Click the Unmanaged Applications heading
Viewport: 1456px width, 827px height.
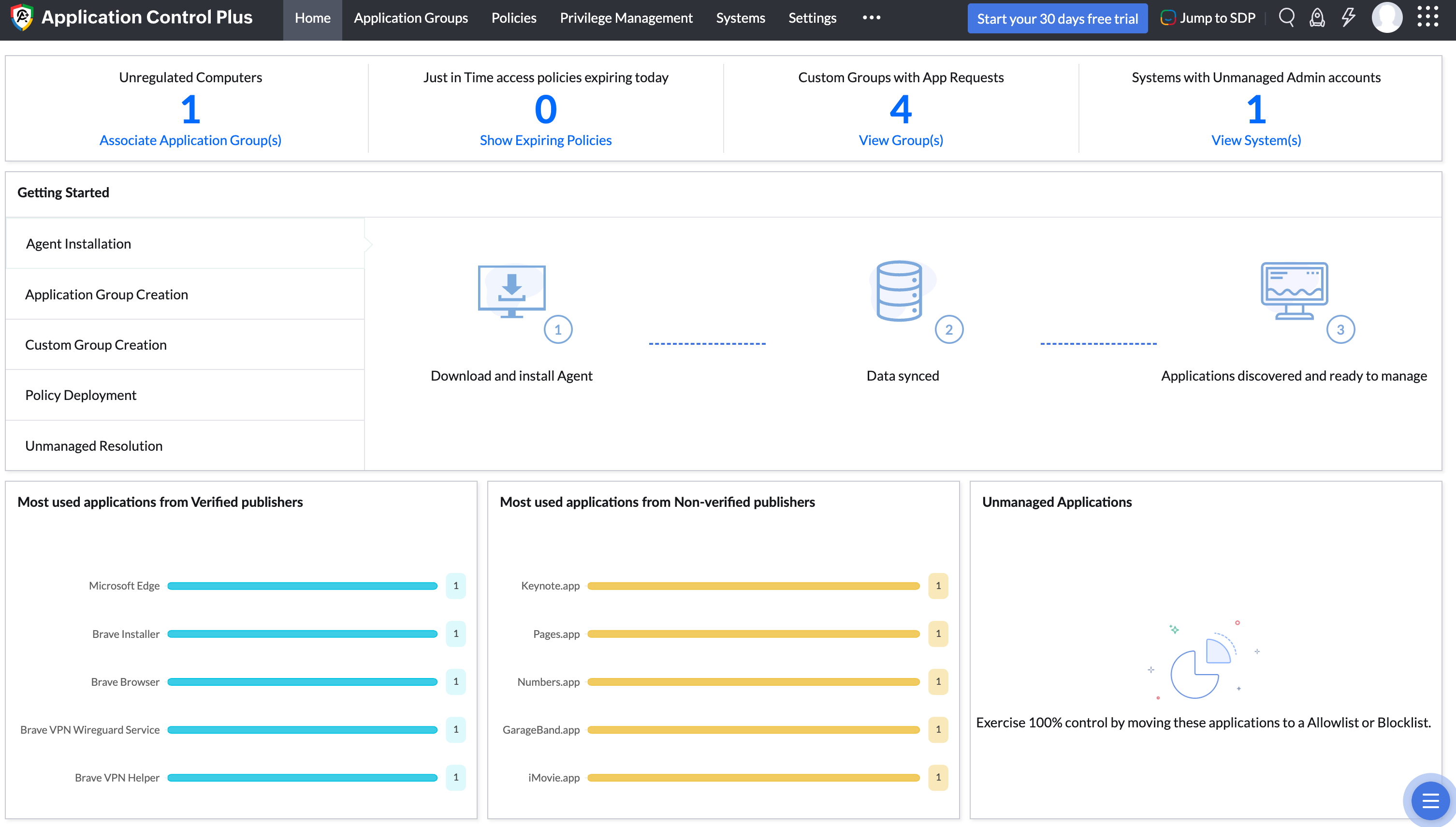tap(1057, 502)
